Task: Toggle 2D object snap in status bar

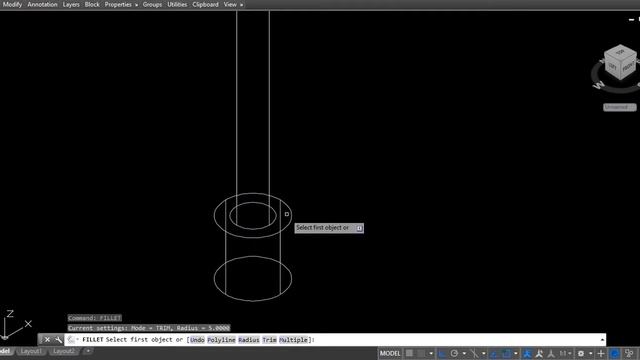Action: [x=507, y=353]
